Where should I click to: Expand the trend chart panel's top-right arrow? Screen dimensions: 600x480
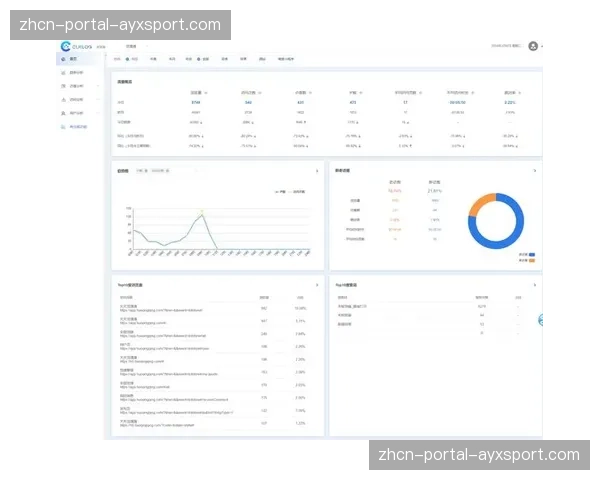pos(317,171)
